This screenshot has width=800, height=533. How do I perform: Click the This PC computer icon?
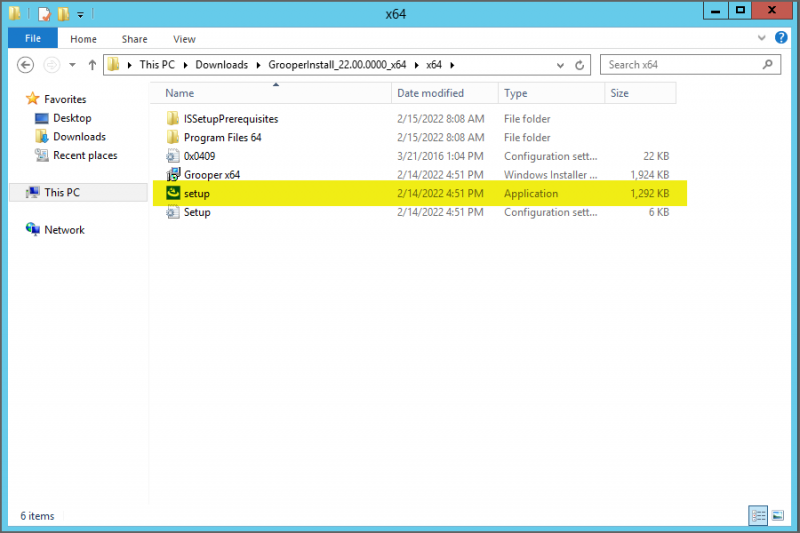coord(33,192)
